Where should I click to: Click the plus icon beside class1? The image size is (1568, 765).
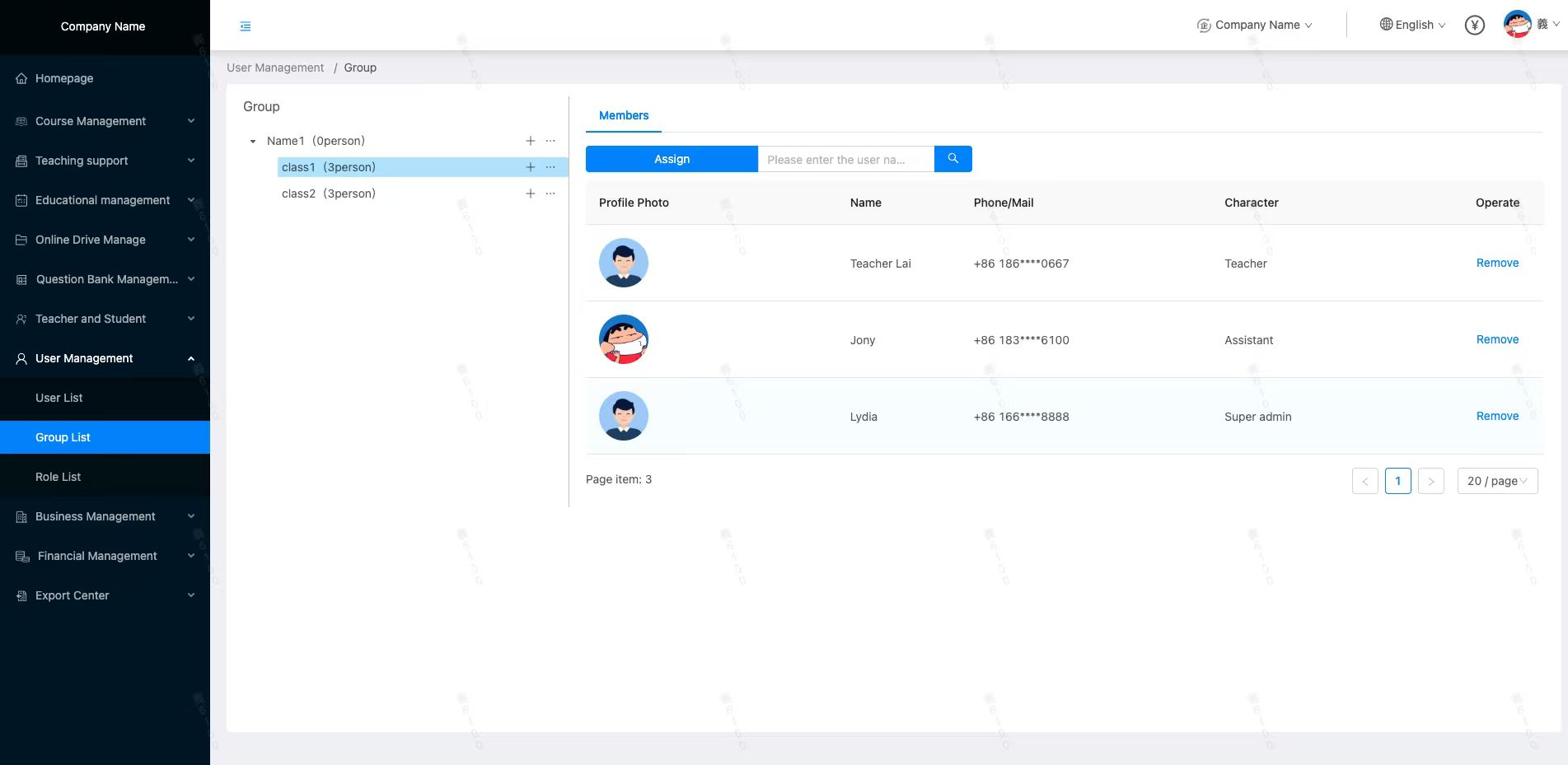(x=531, y=167)
